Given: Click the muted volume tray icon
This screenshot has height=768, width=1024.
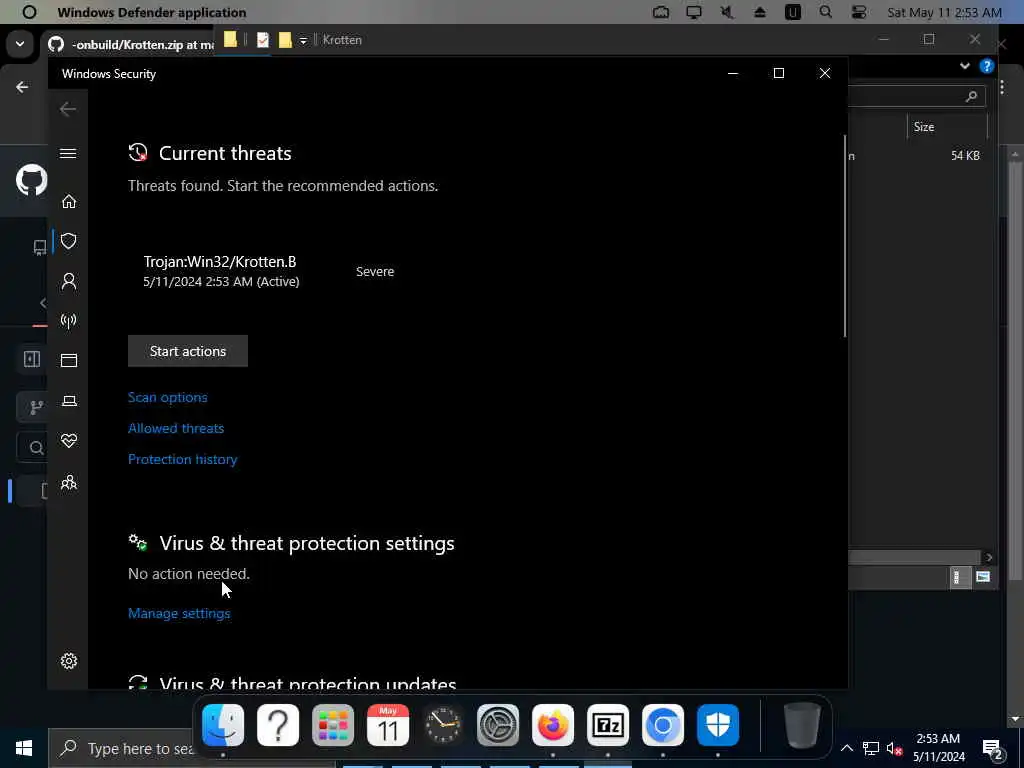Looking at the screenshot, I should click(895, 748).
